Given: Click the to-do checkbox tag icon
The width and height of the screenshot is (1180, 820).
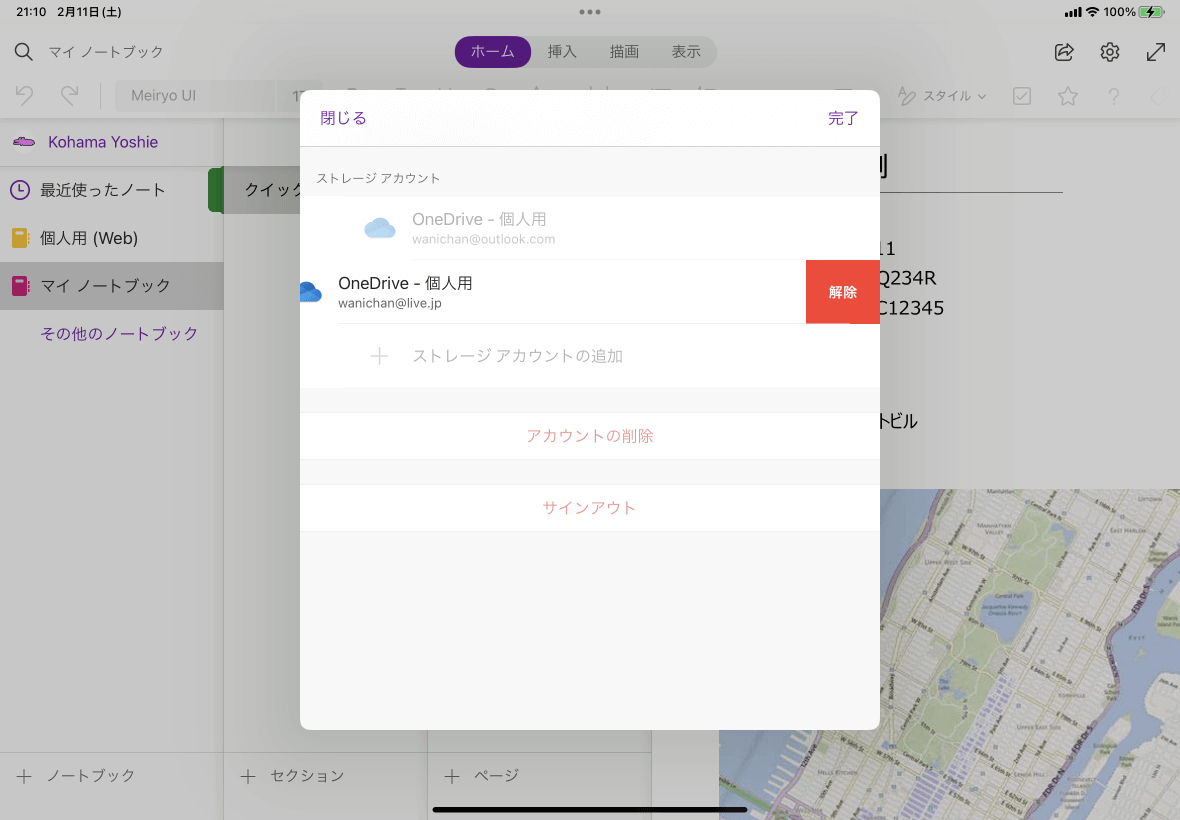Looking at the screenshot, I should (x=1021, y=96).
